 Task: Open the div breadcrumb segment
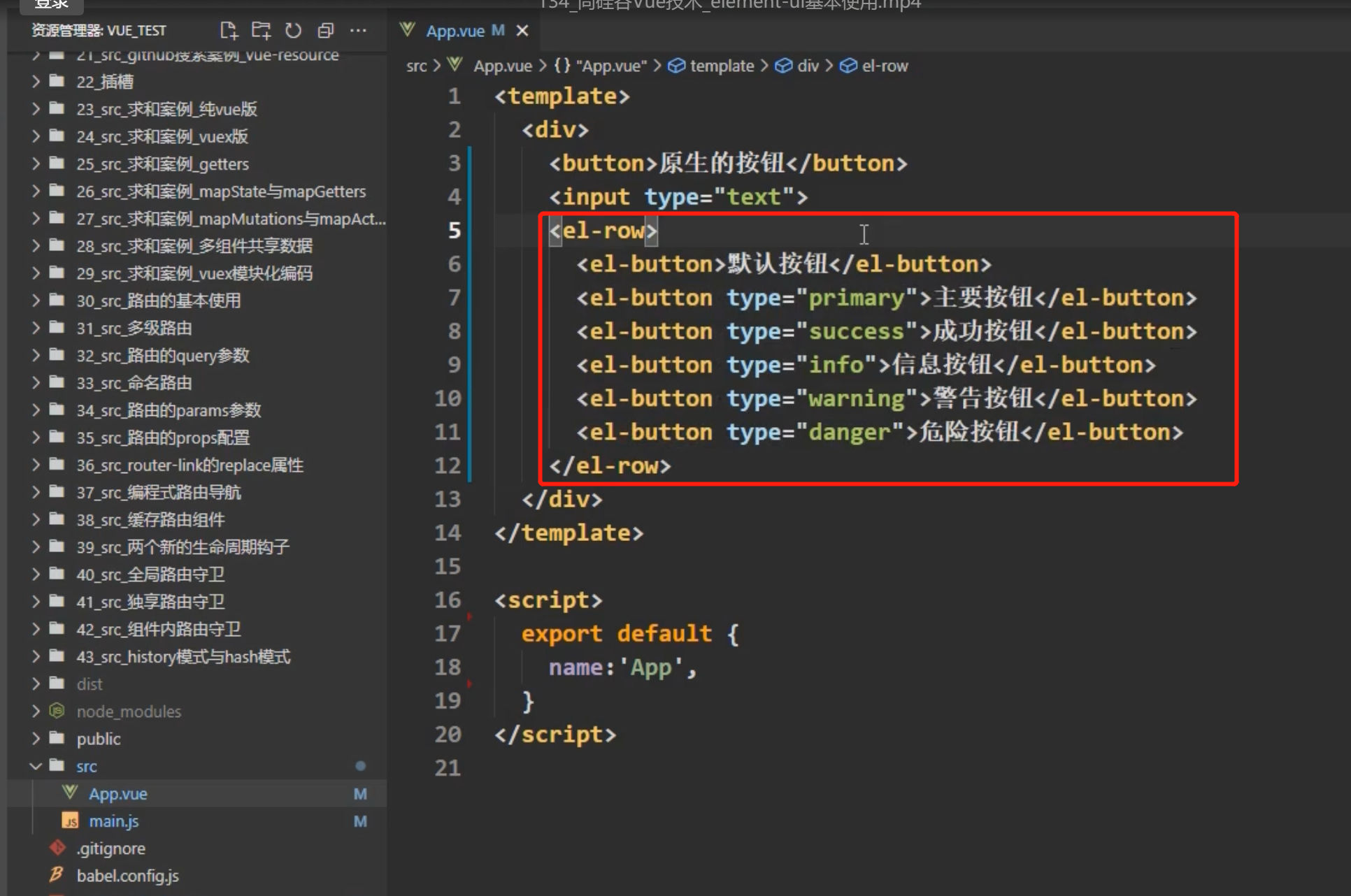[808, 66]
